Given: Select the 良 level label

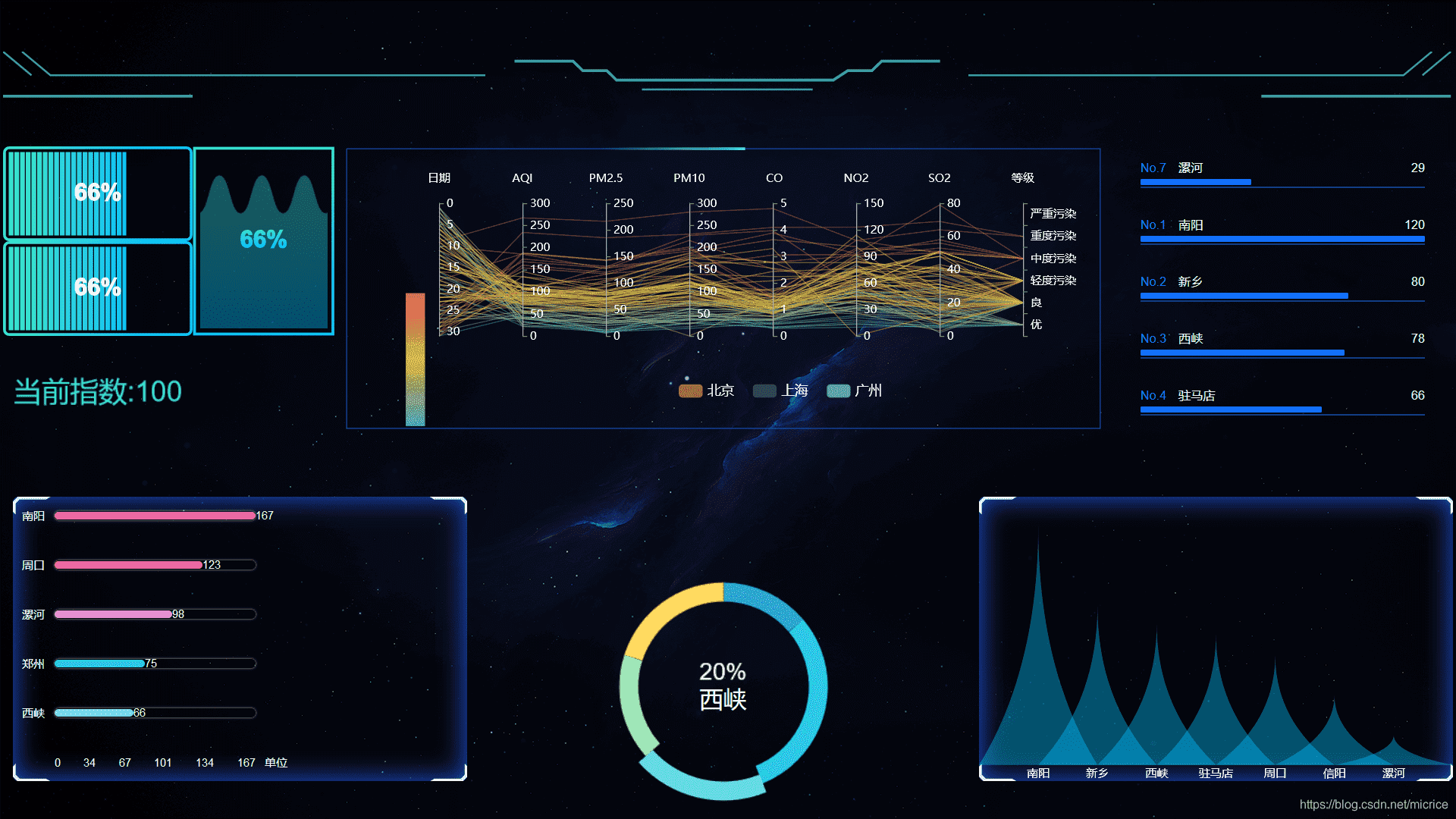Looking at the screenshot, I should (1036, 303).
